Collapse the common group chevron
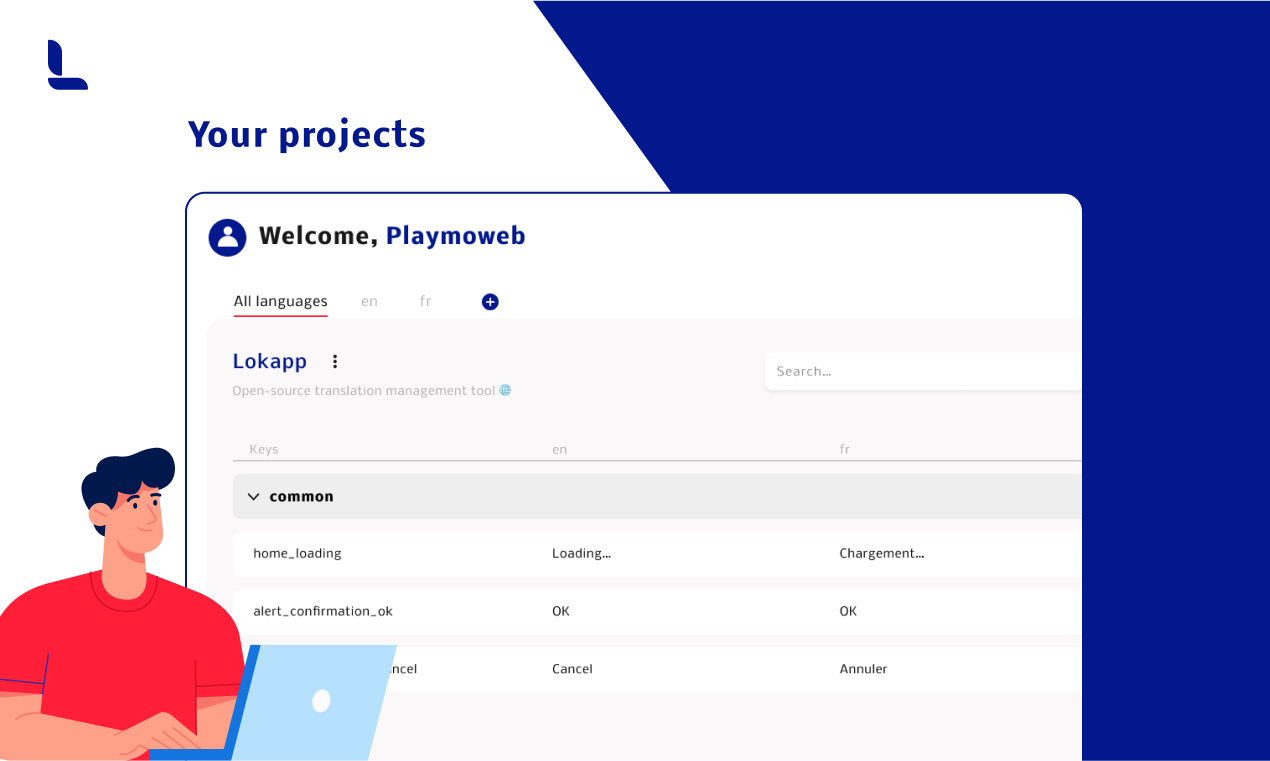The height and width of the screenshot is (761, 1270). click(x=253, y=497)
